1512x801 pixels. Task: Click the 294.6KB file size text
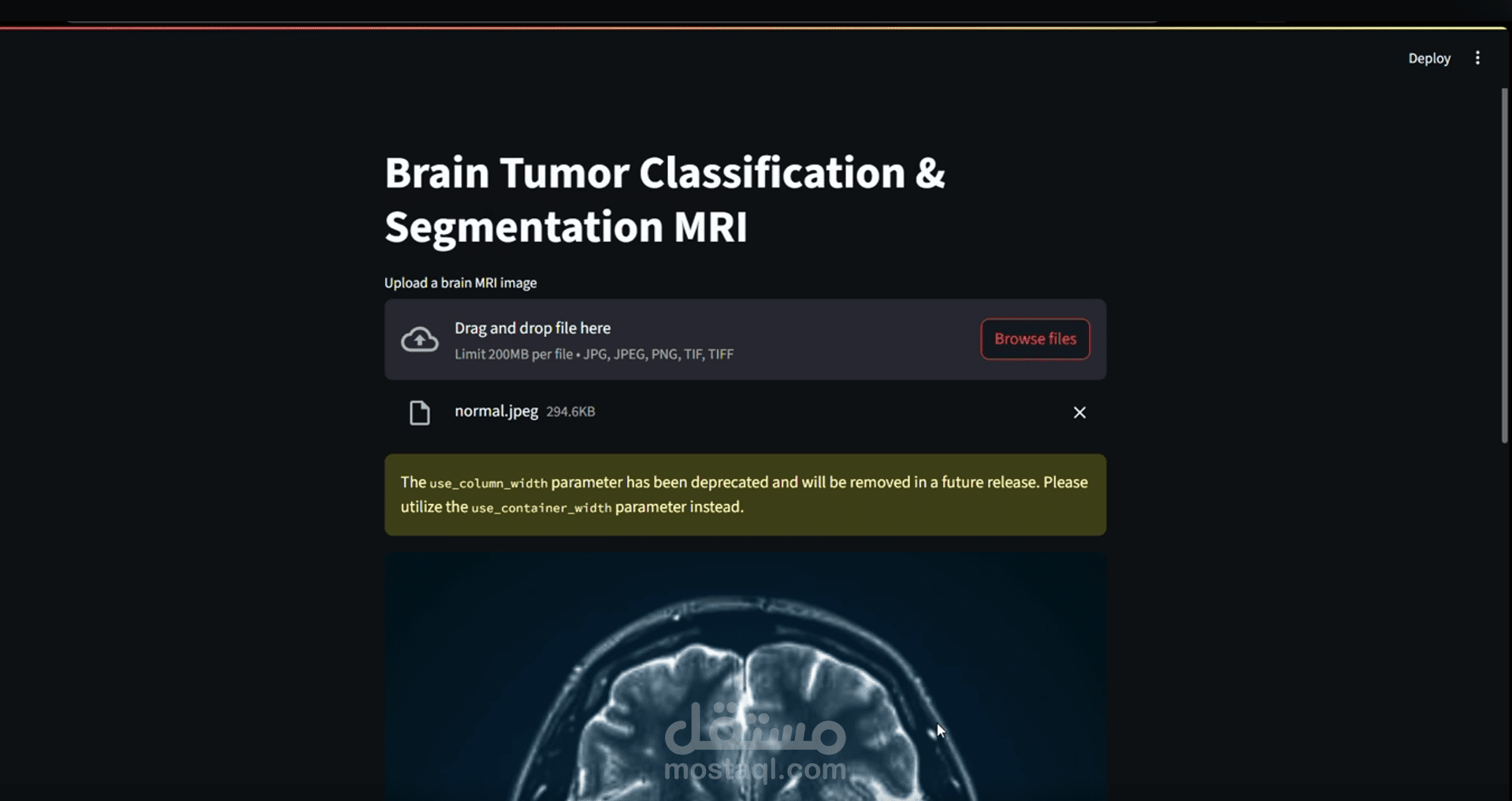570,412
